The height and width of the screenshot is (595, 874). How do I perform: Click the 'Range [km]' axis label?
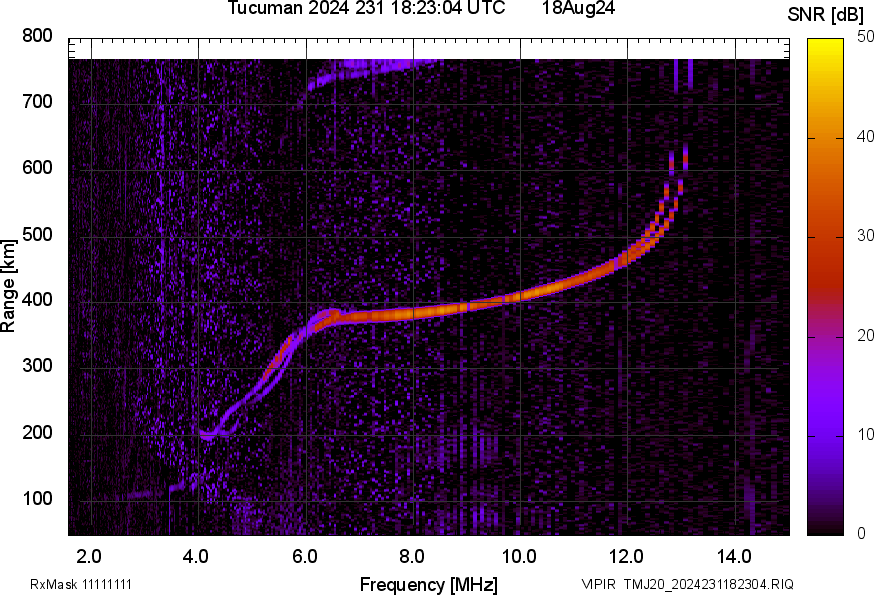click(x=8, y=286)
